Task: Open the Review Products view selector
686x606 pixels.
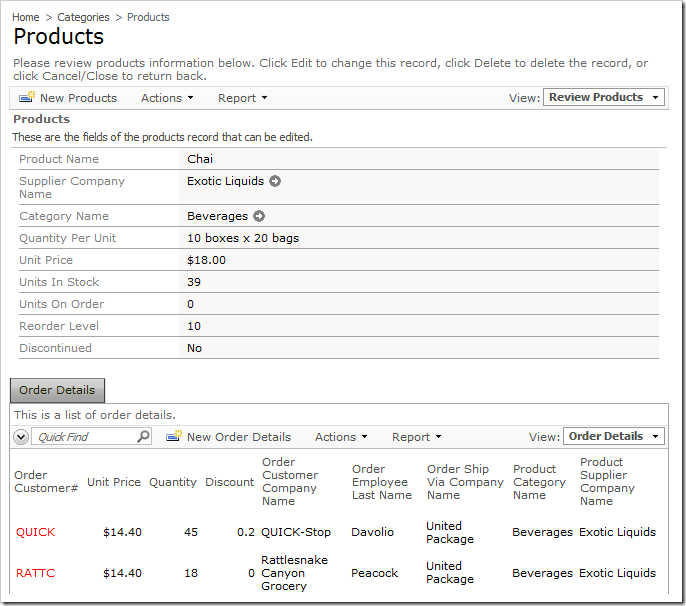Action: [x=604, y=97]
